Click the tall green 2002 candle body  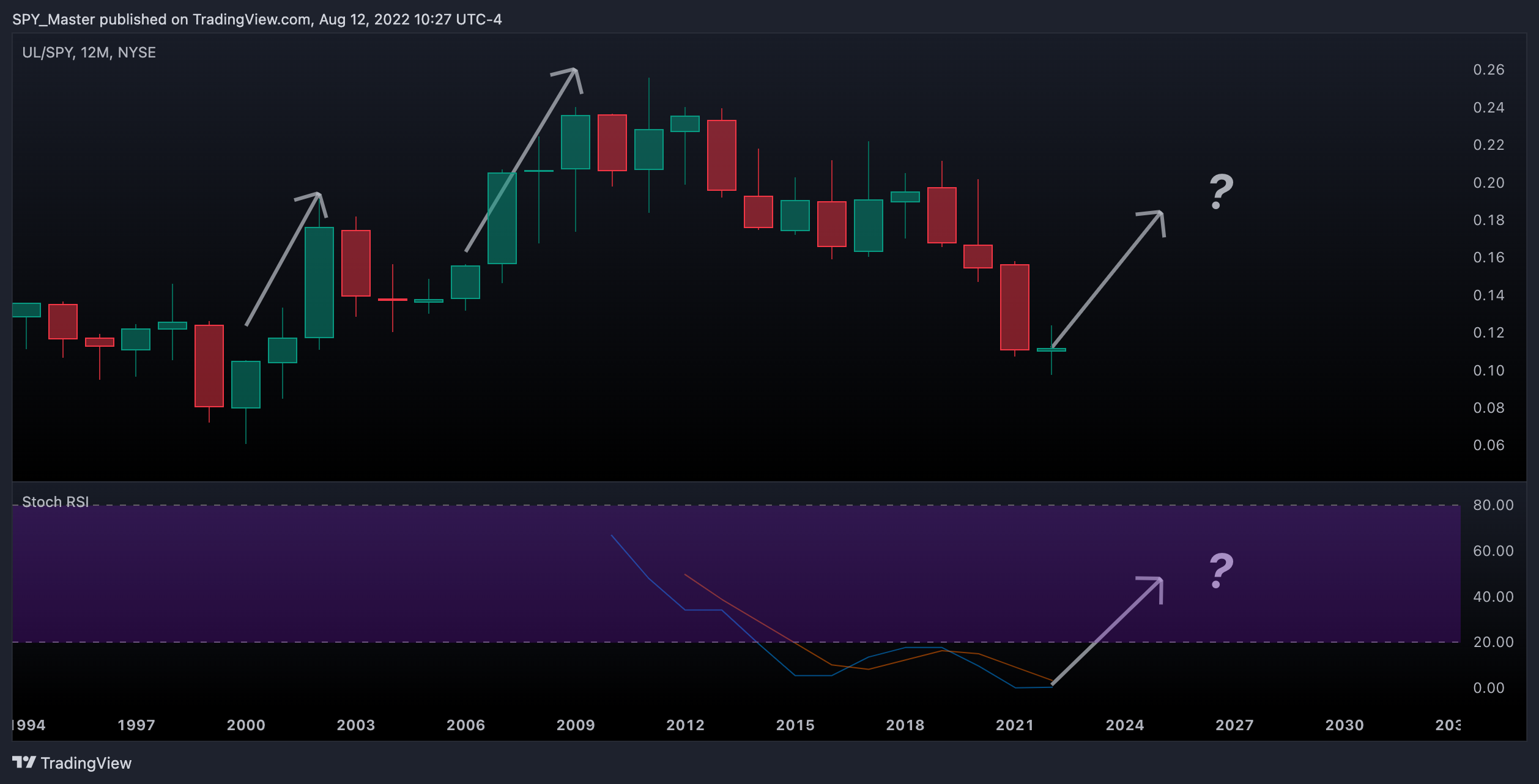click(319, 283)
